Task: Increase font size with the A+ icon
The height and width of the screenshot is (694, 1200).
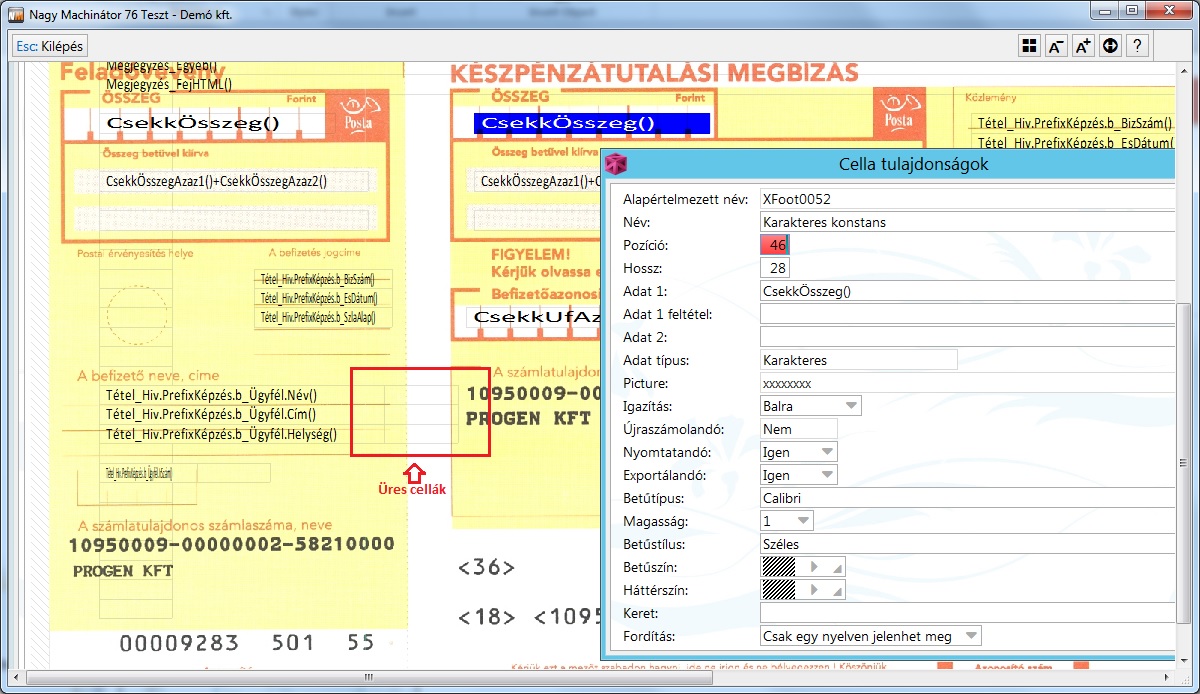Action: 1083,46
